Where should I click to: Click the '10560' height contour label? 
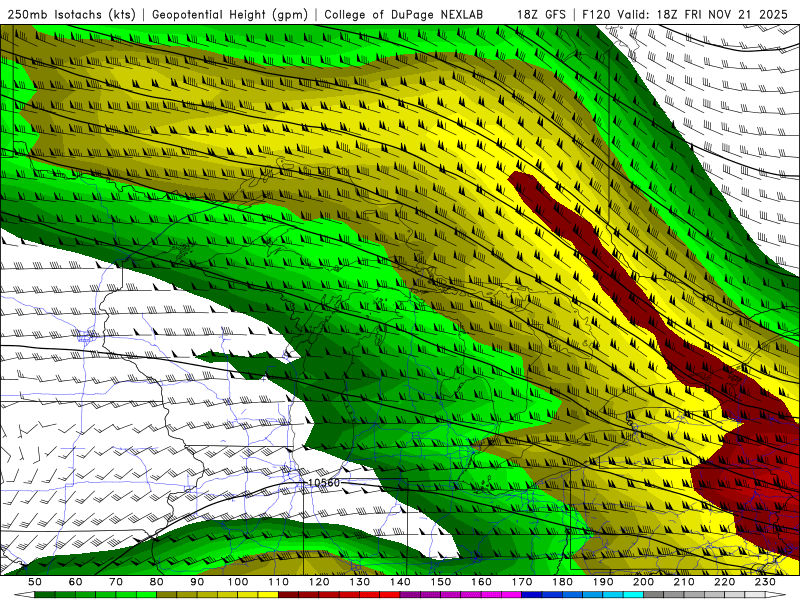tap(323, 483)
